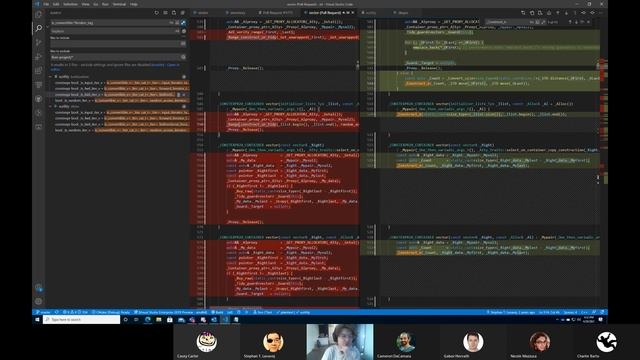Click the Windows taskbar search box

point(81,320)
